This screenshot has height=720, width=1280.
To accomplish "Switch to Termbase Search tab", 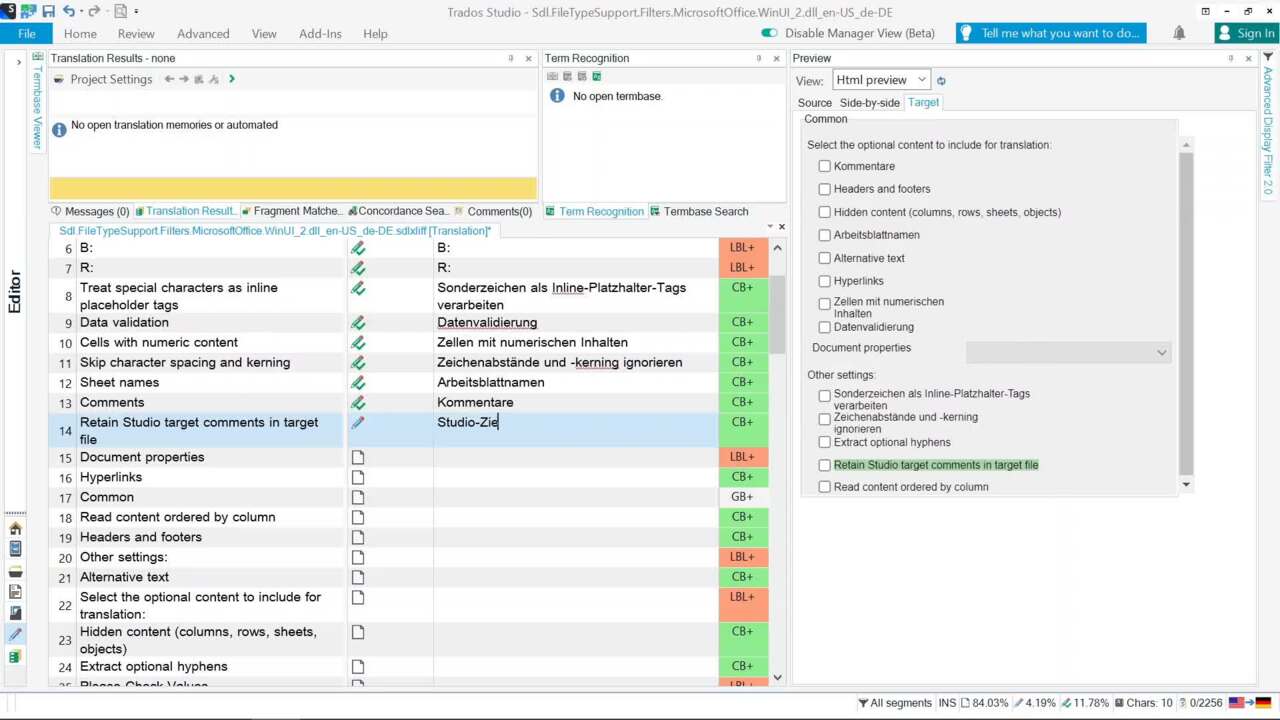I will click(x=698, y=211).
